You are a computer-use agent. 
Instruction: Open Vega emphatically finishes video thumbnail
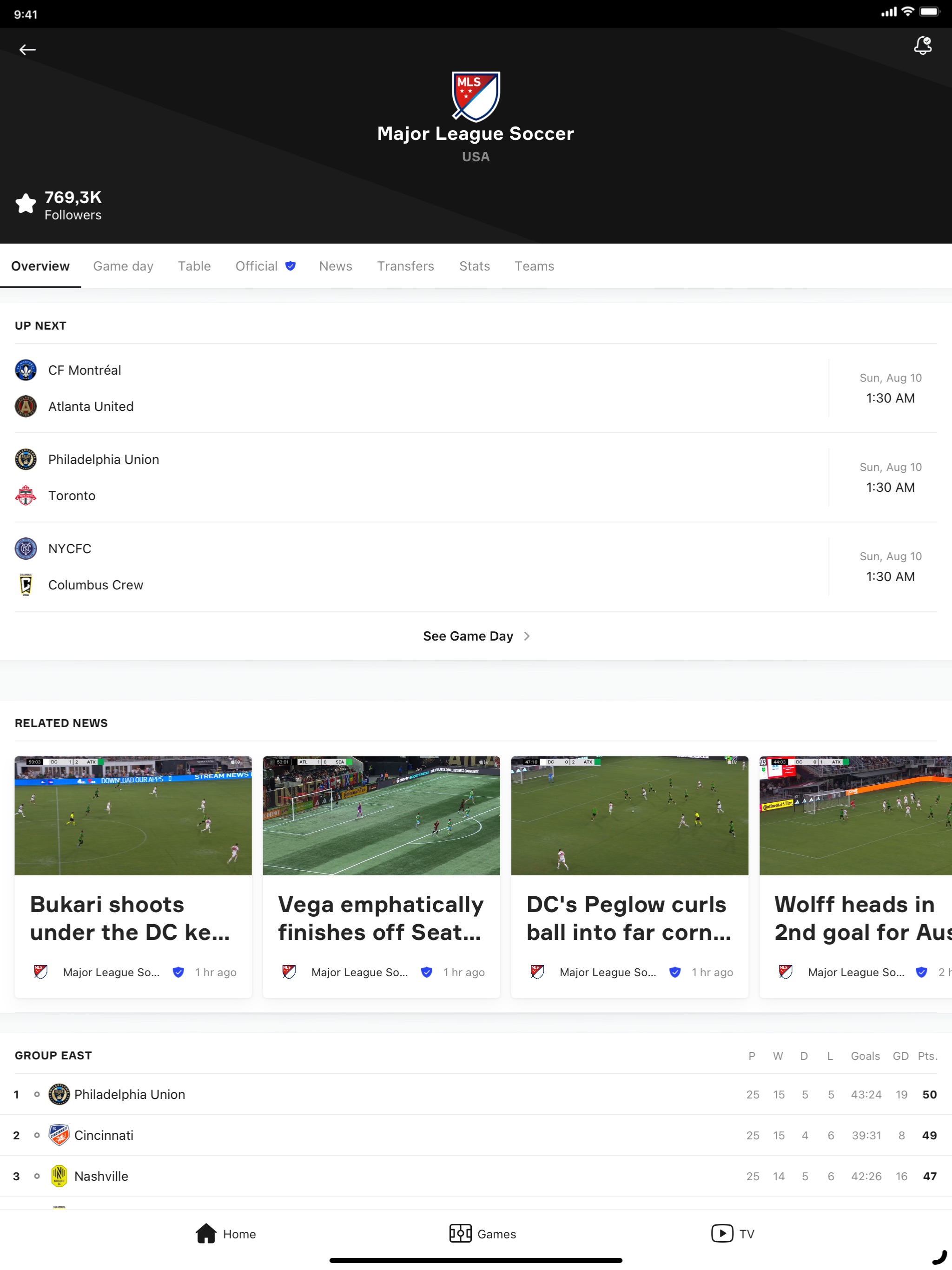(381, 815)
